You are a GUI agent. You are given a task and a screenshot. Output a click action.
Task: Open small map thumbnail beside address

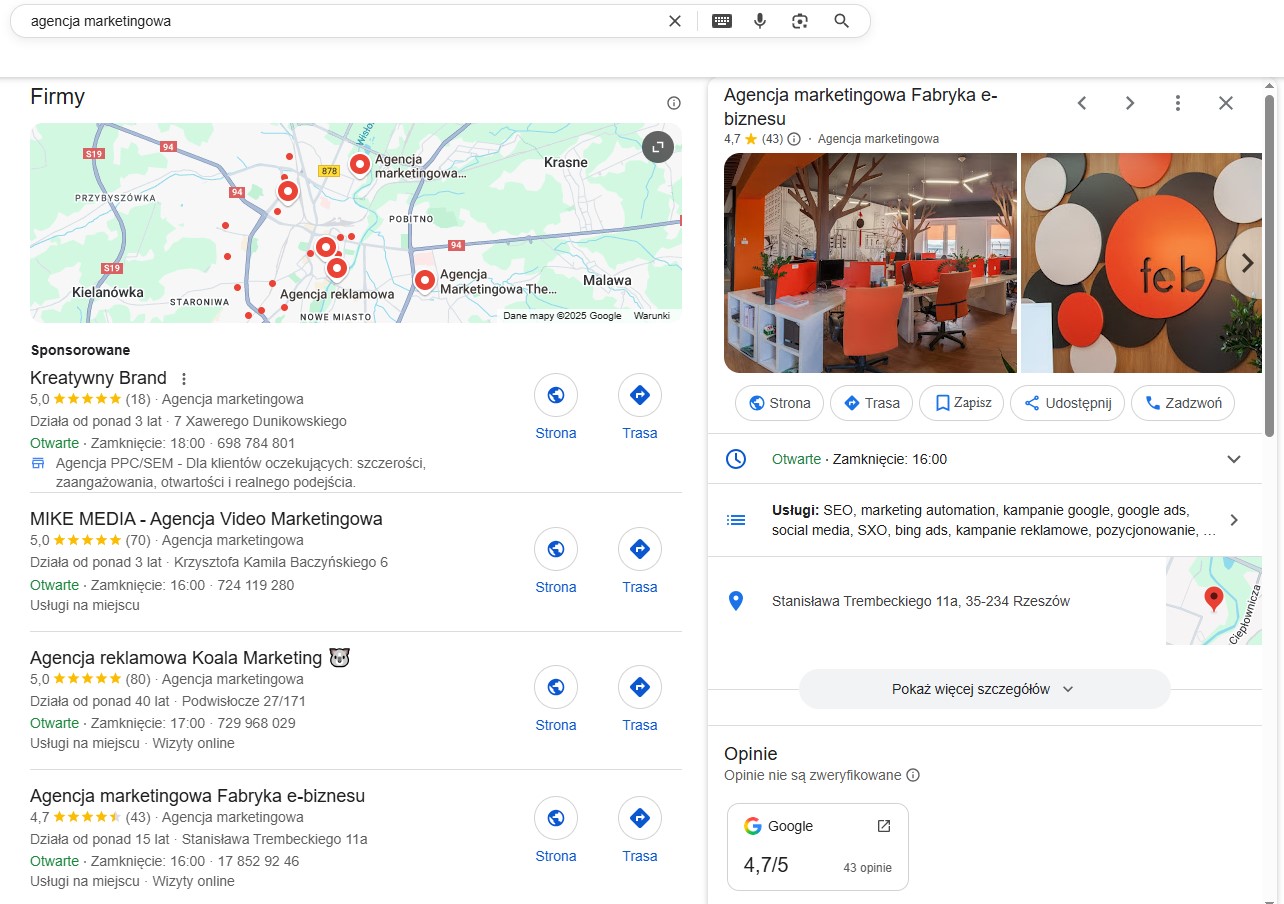pos(1214,601)
